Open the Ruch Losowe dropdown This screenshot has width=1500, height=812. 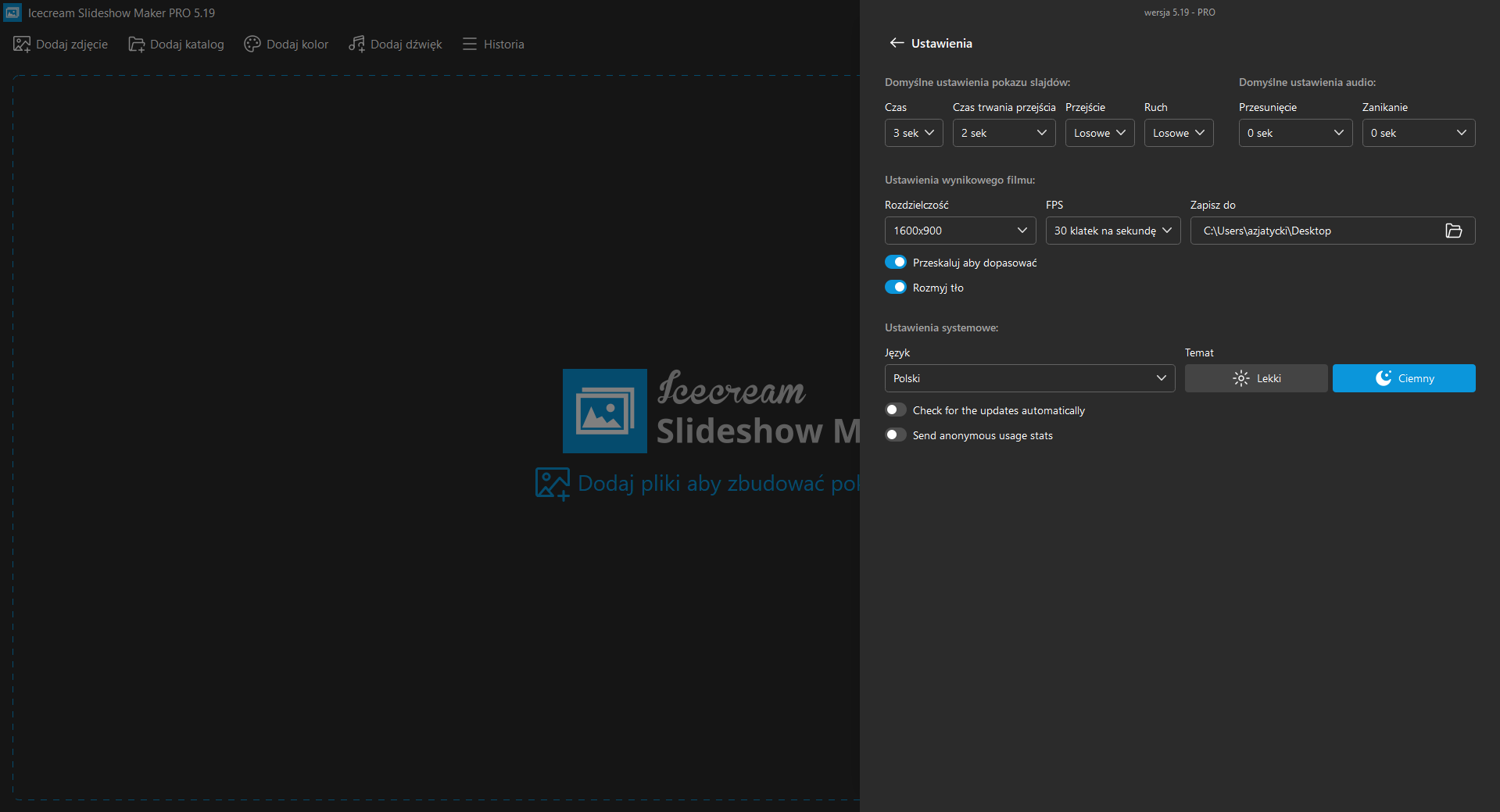point(1179,133)
